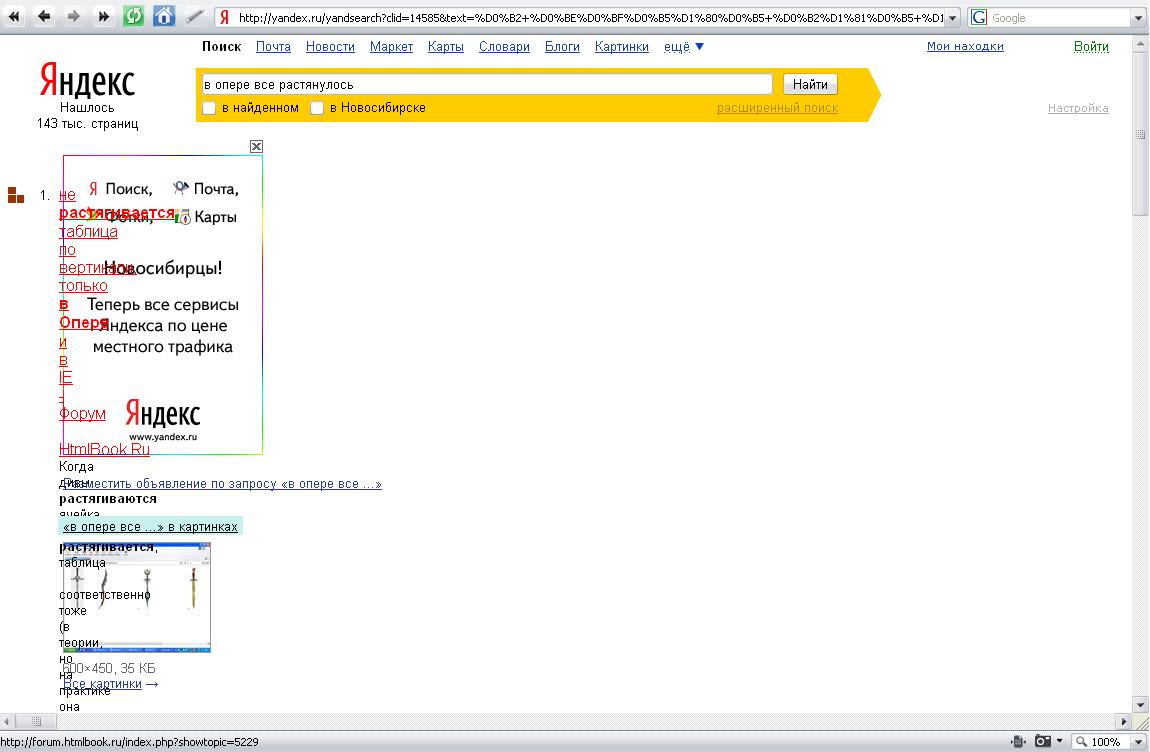Click the wand (pen) toolbar icon
Screen dimensions: 1150x752
point(194,15)
